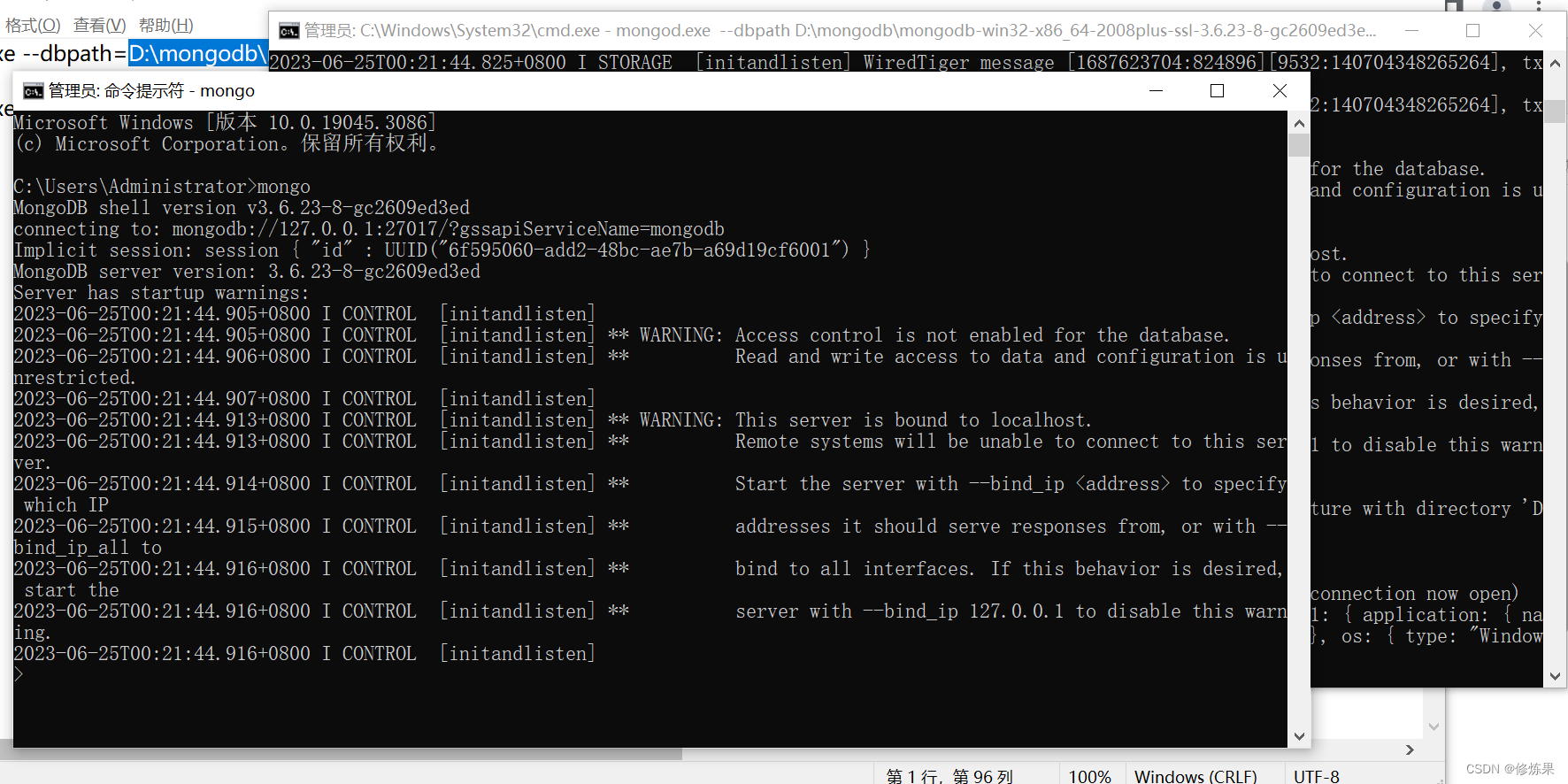The image size is (1568, 784).
Task: Close the mongod.exe cmd window
Action: (x=1535, y=31)
